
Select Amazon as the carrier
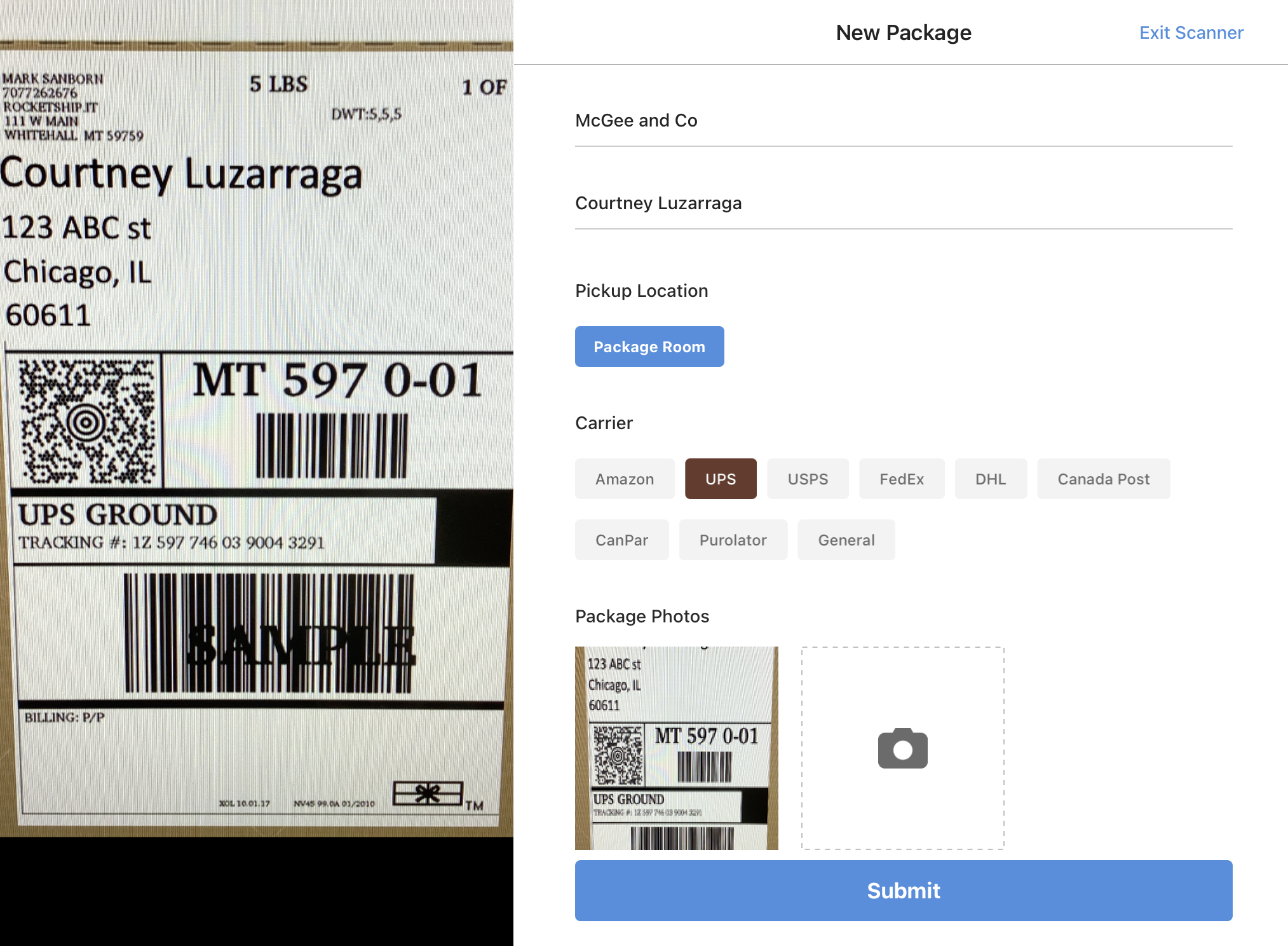click(x=624, y=479)
